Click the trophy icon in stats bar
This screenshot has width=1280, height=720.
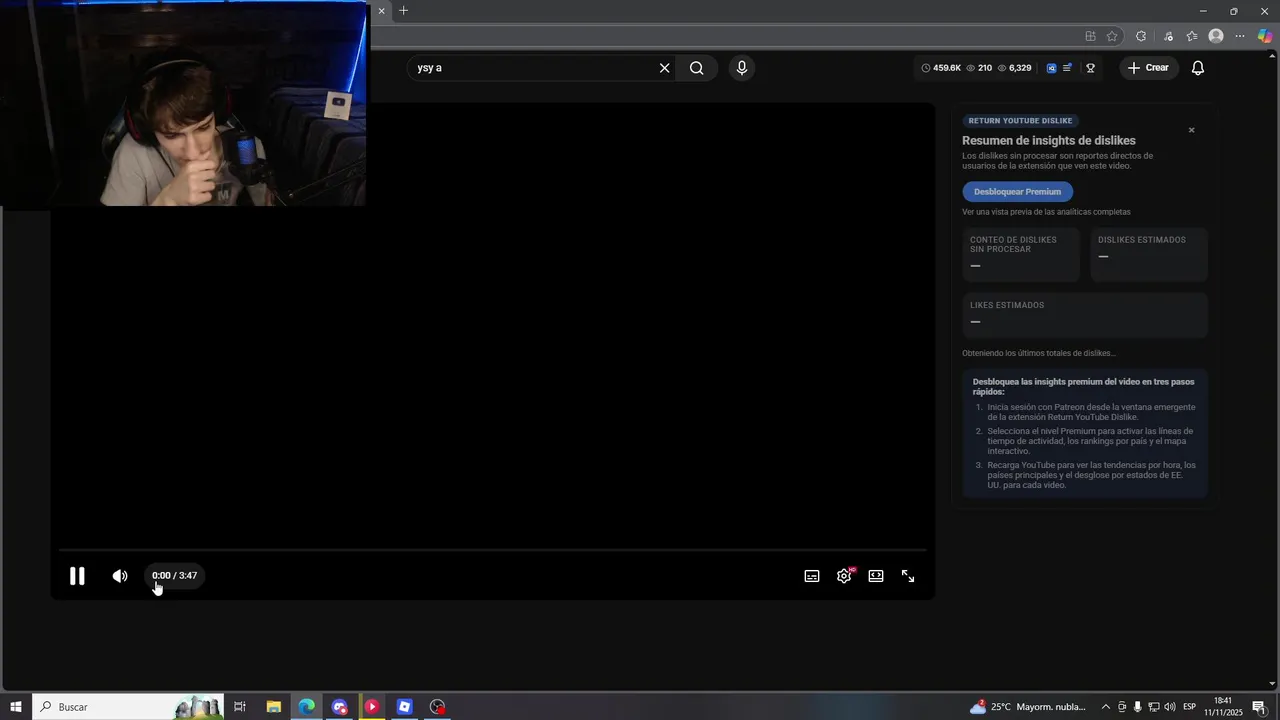(1090, 68)
